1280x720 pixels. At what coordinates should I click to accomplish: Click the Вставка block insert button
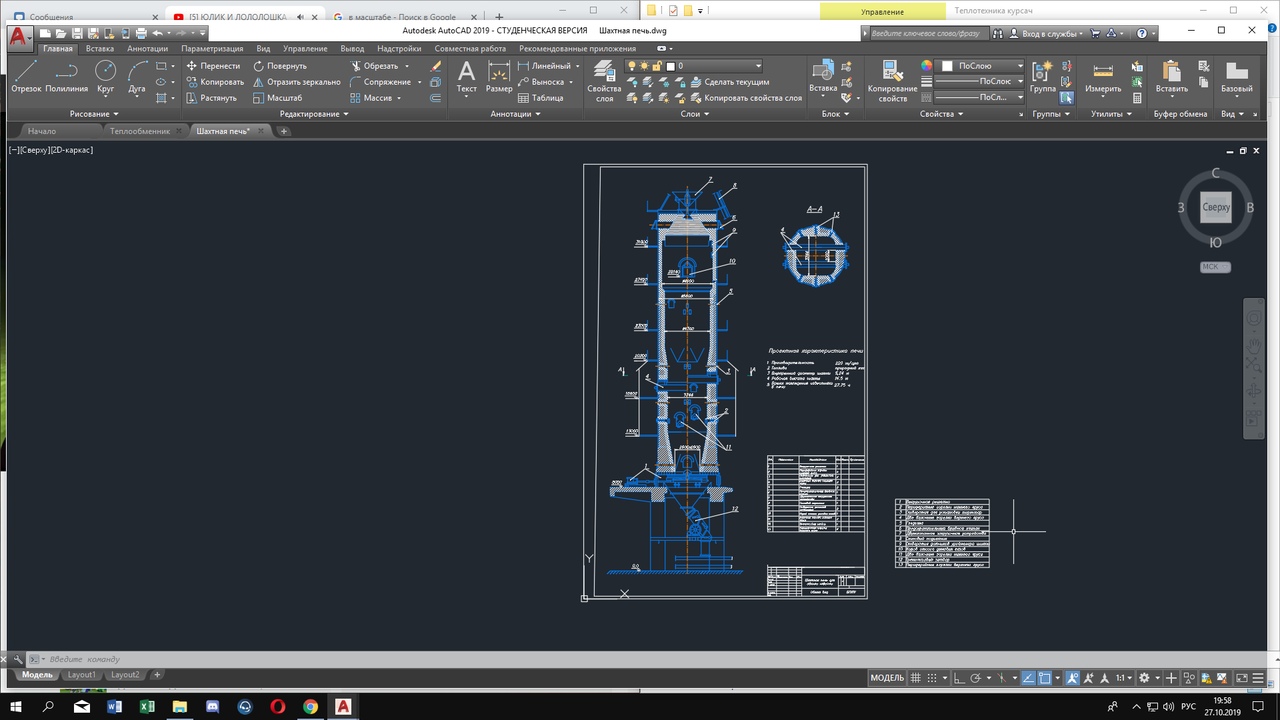click(823, 76)
